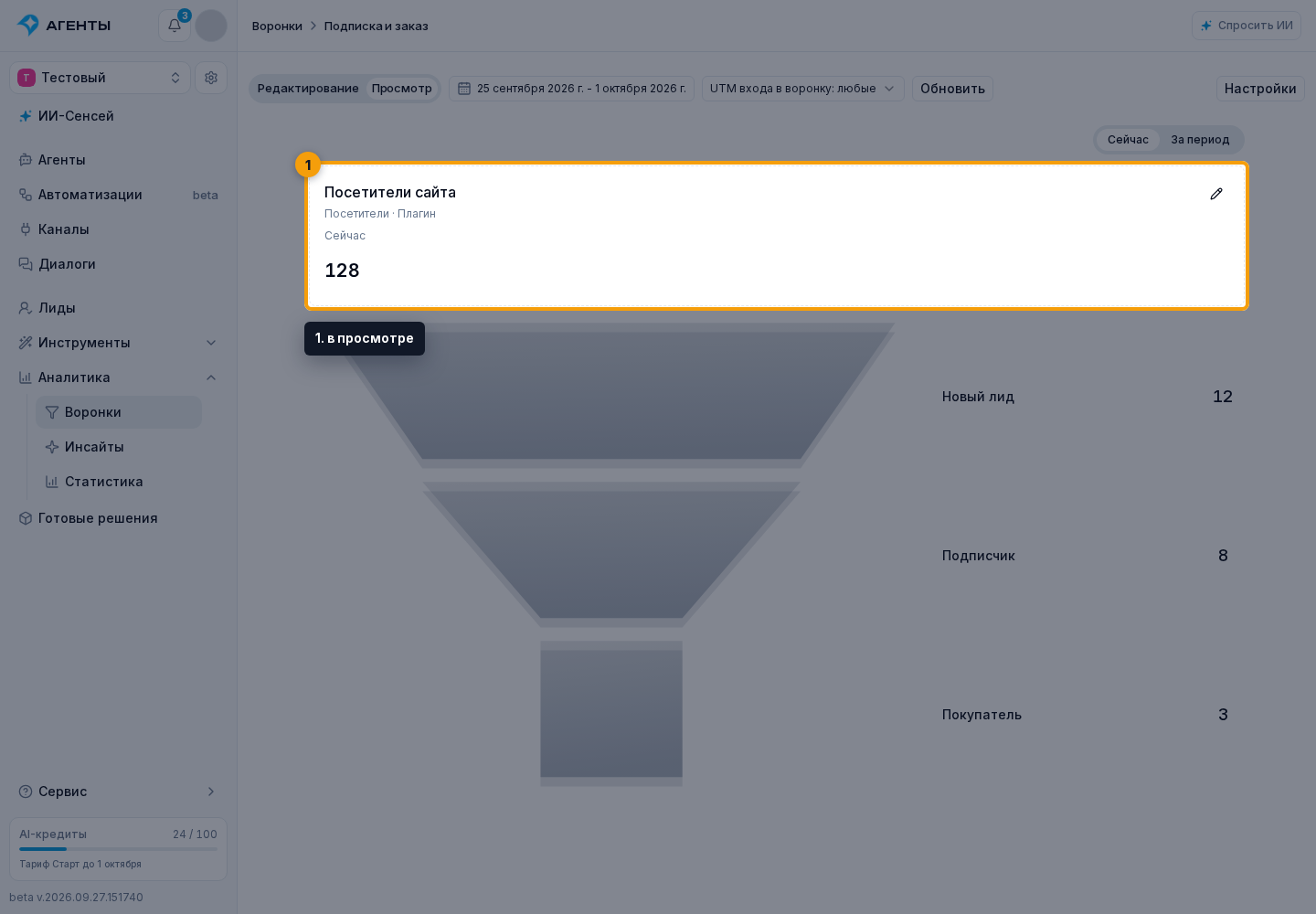Click the Посетители сайта card title
Viewport: 1316px width, 914px height.
click(x=390, y=192)
